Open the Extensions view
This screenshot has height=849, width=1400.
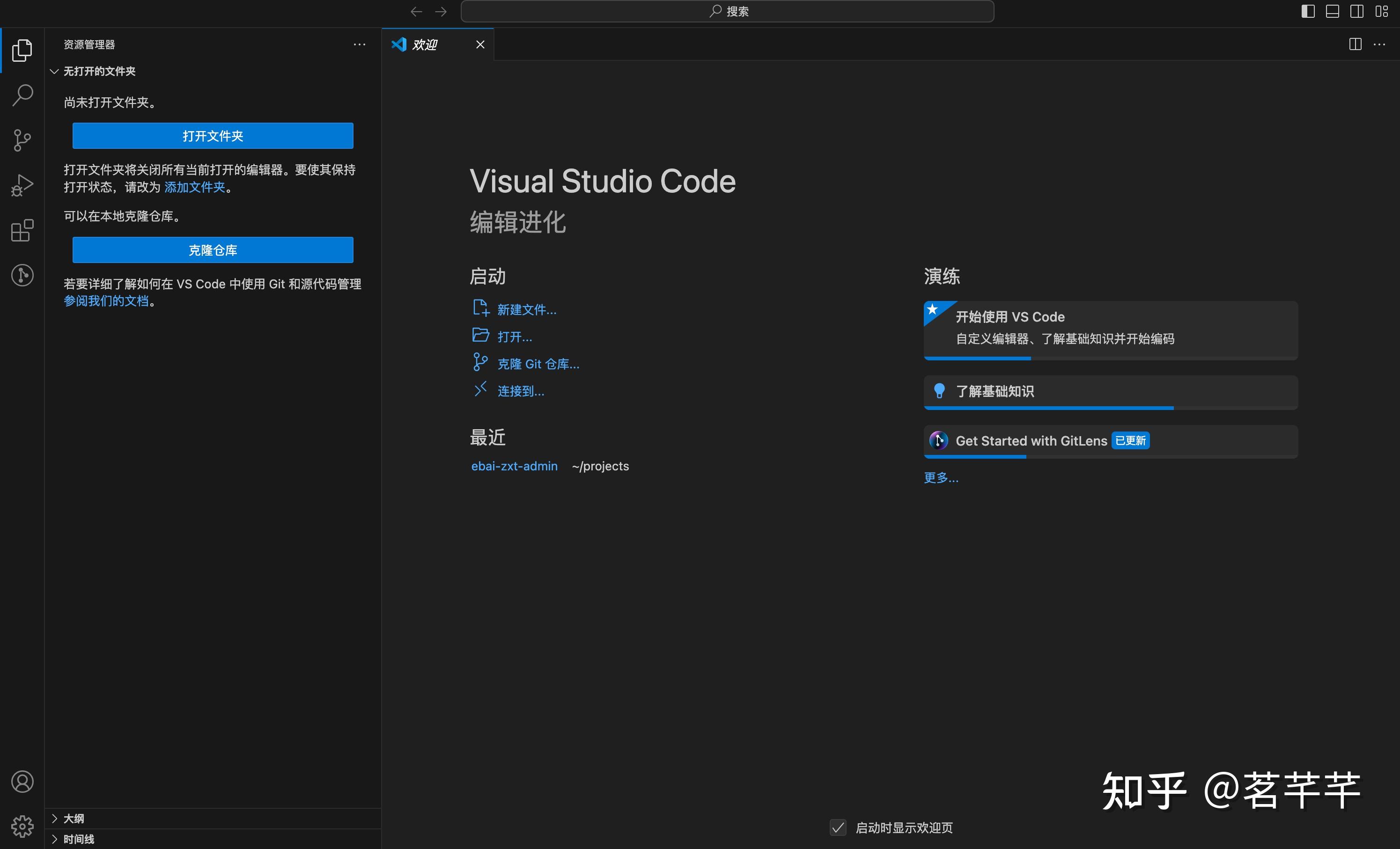[x=22, y=231]
